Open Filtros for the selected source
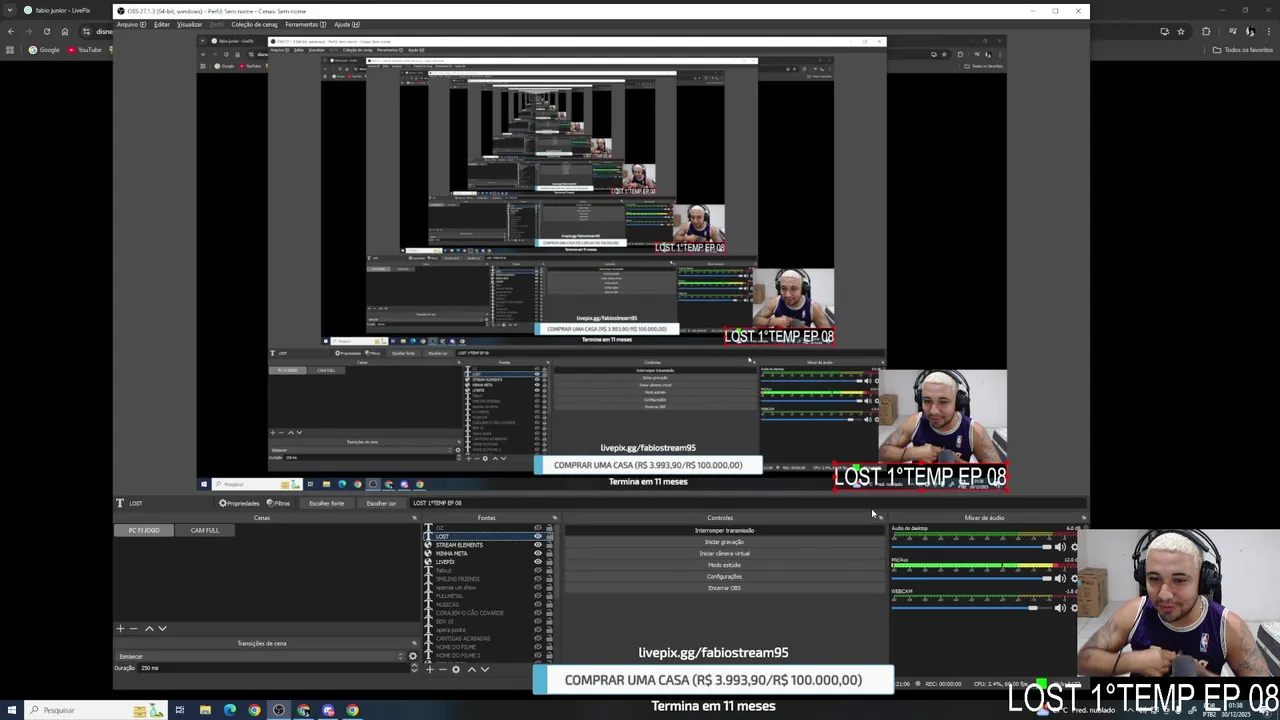1280x720 pixels. tap(278, 503)
